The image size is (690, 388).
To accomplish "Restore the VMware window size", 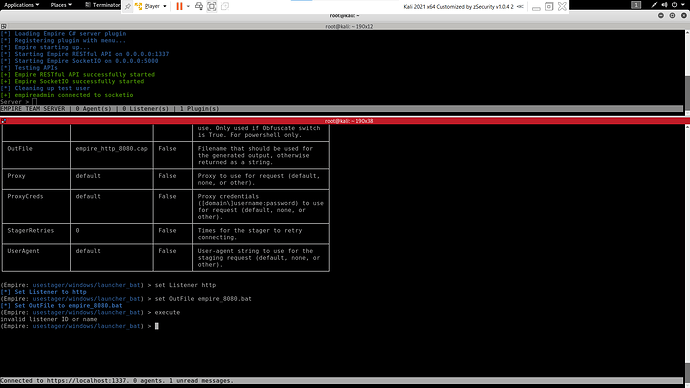I will pos(549,6).
